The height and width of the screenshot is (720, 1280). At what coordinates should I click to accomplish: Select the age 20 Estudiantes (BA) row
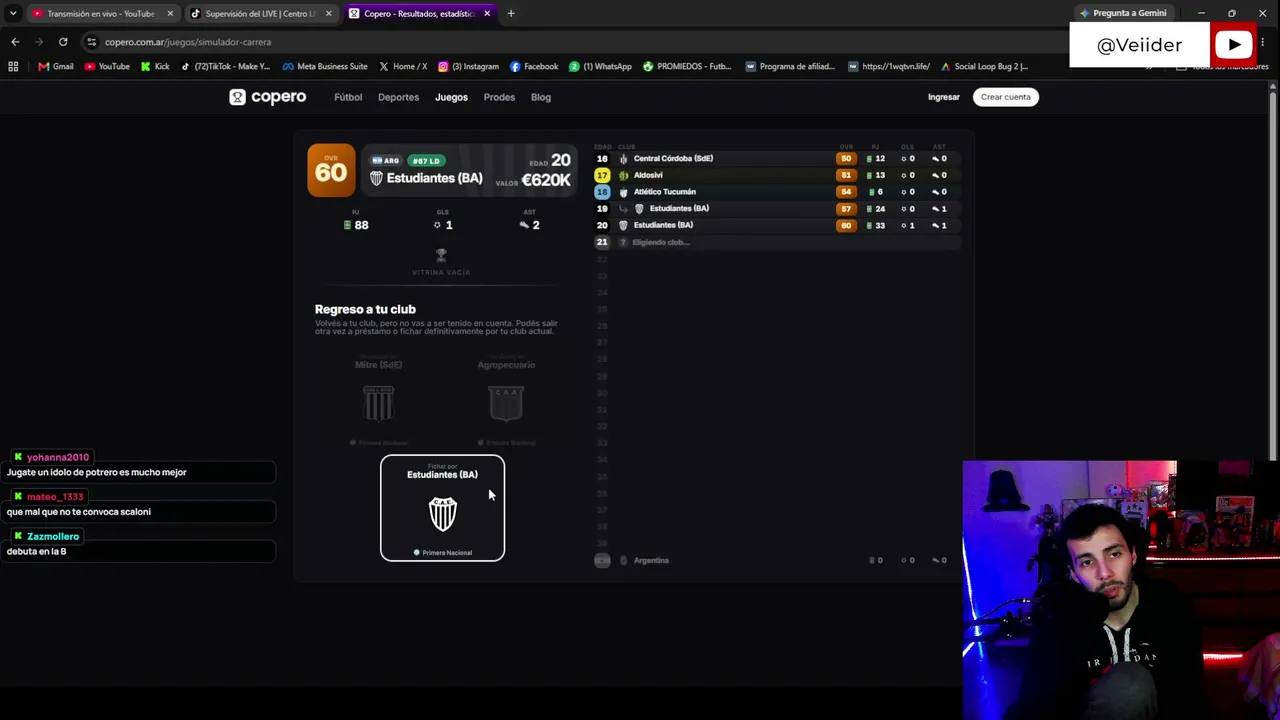coord(775,225)
